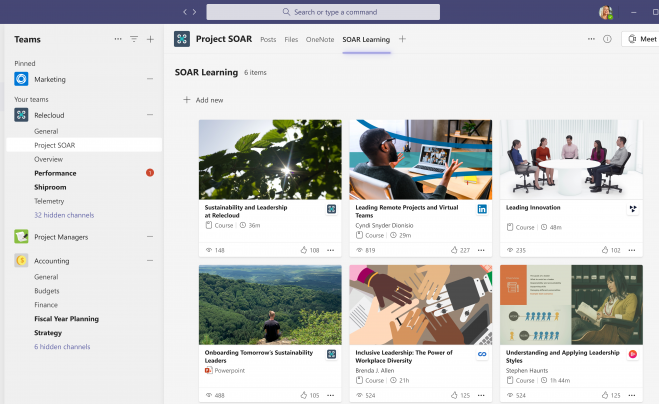659x404 pixels.
Task: Open the Leading Innovation meeting thumbnail
Action: point(571,159)
